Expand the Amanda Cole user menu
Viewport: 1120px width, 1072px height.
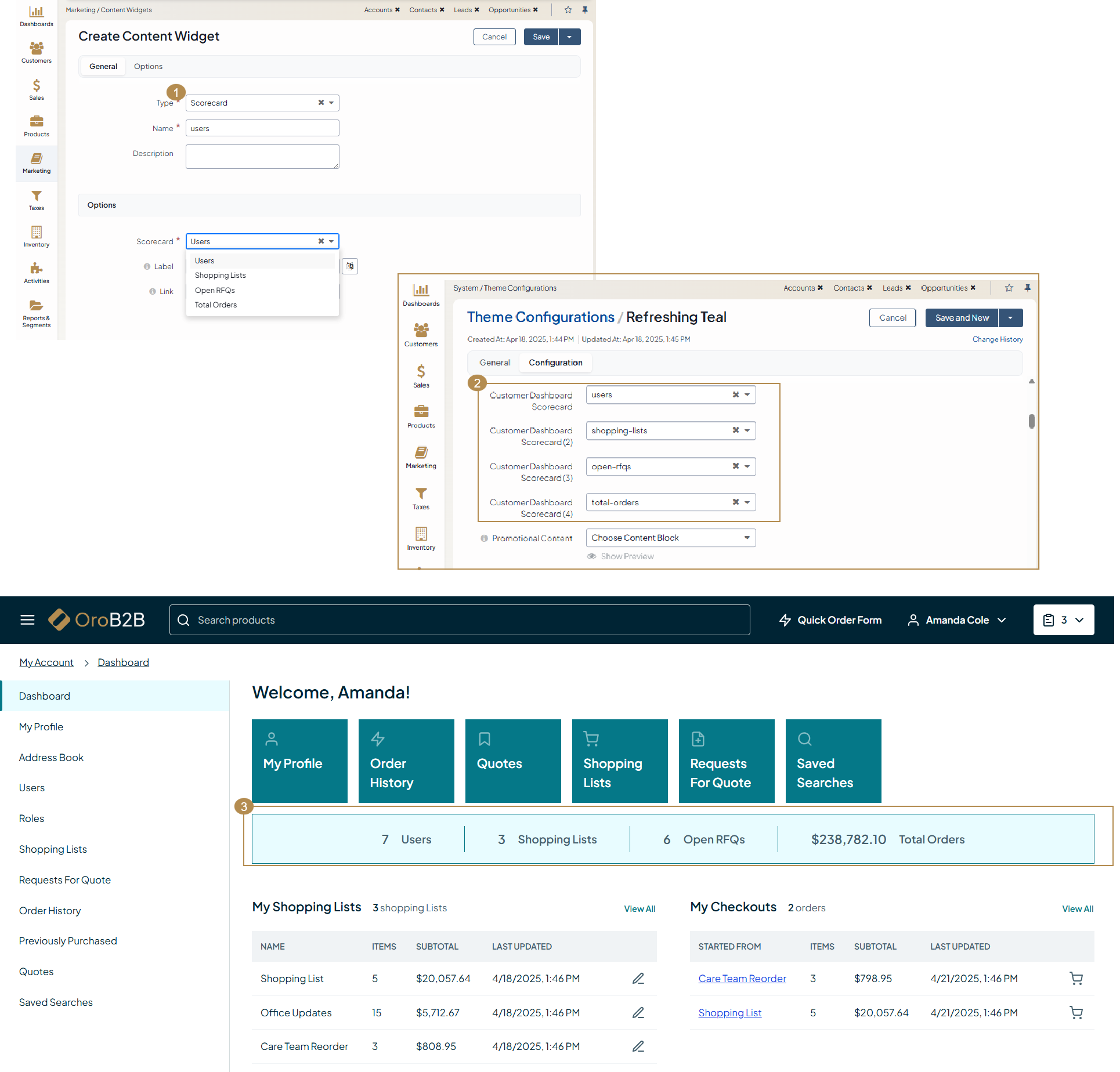(957, 620)
